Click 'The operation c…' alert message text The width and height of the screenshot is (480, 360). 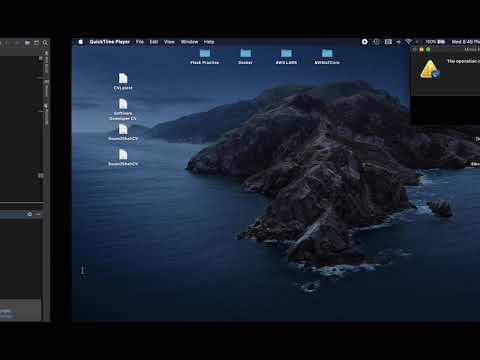[x=463, y=61]
